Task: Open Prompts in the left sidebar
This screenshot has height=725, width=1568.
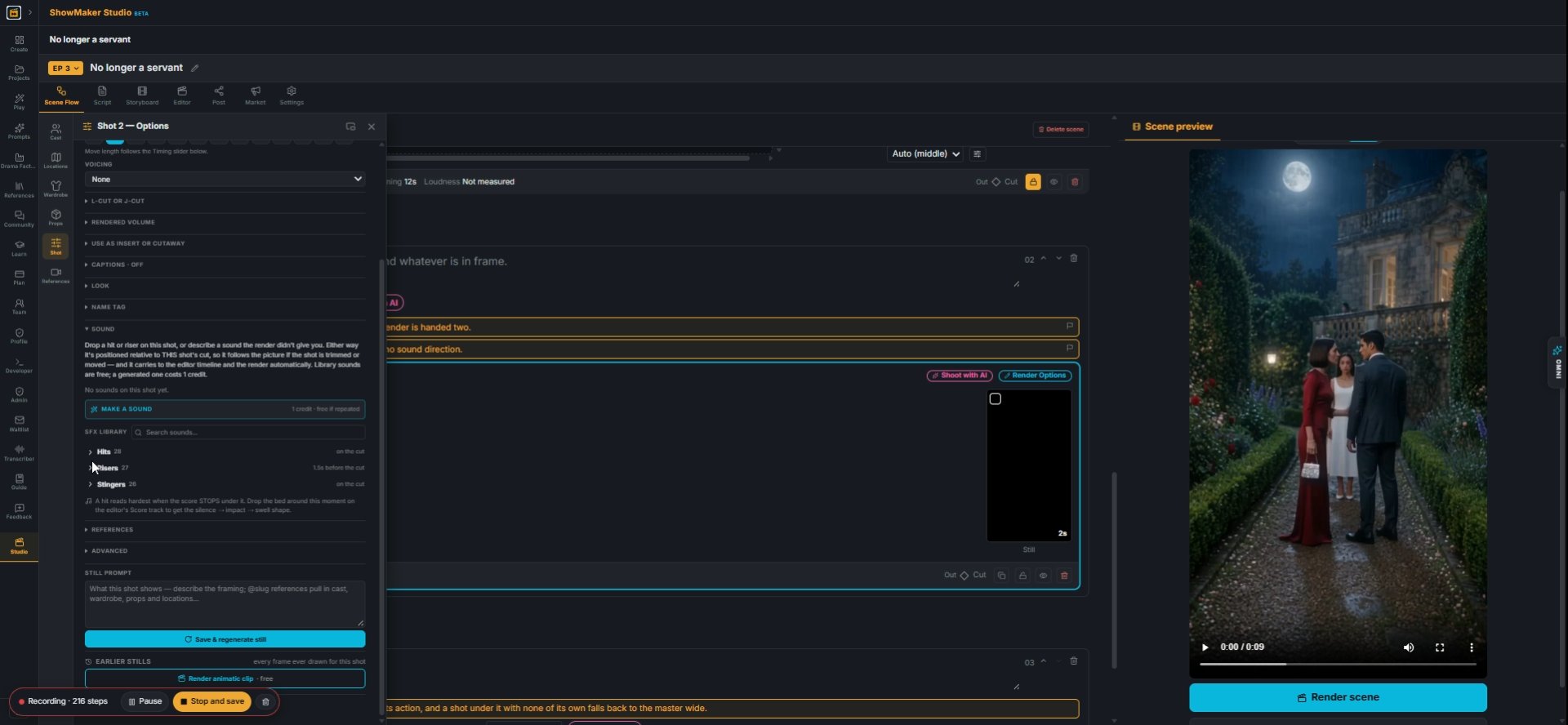Action: point(19,131)
